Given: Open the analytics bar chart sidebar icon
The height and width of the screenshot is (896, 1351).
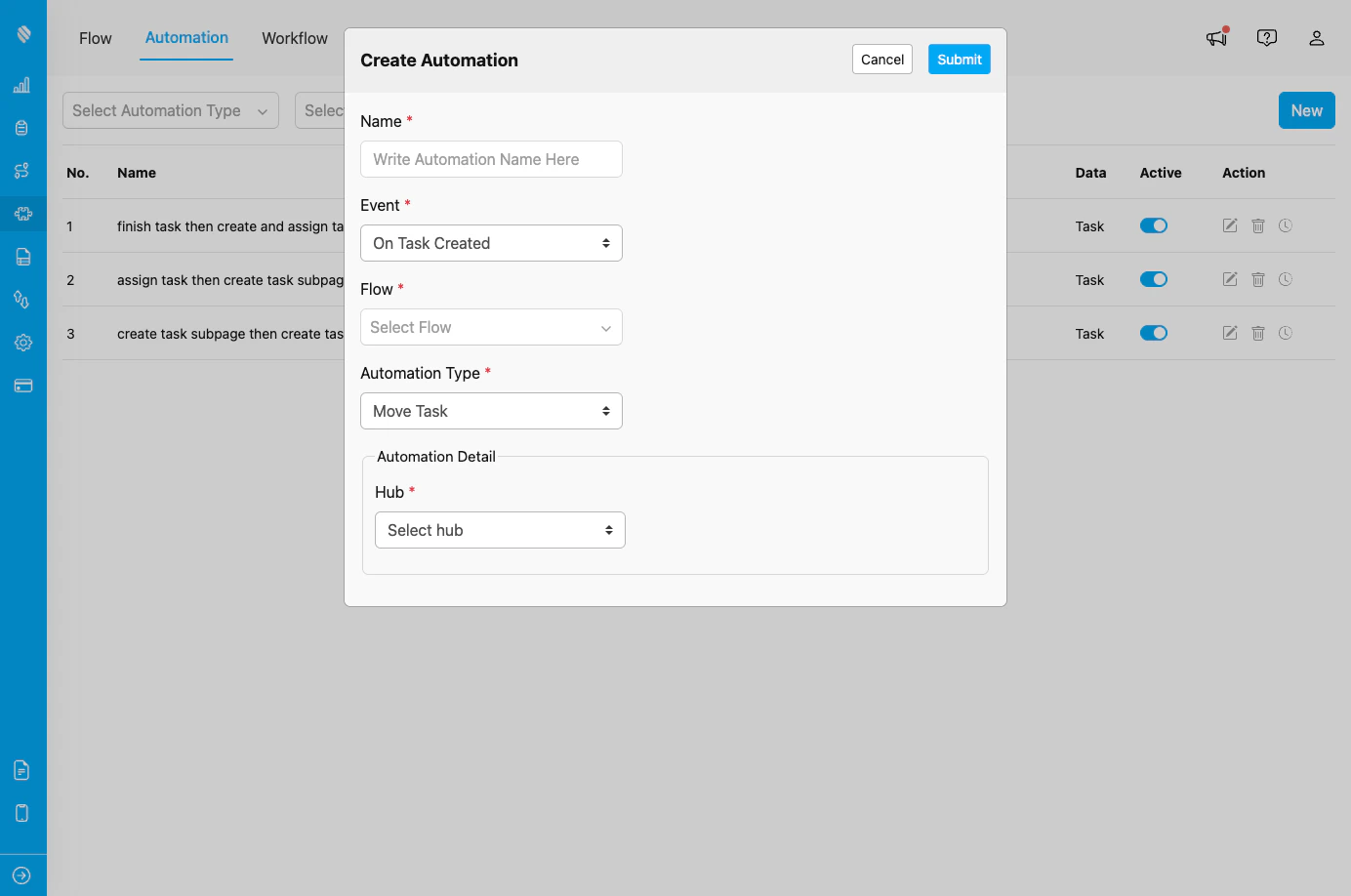Looking at the screenshot, I should [21, 85].
